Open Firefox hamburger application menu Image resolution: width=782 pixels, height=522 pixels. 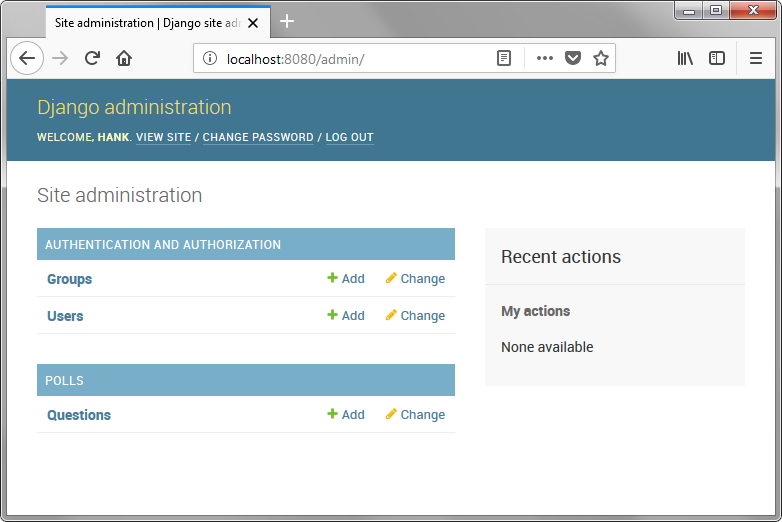pyautogui.click(x=756, y=58)
